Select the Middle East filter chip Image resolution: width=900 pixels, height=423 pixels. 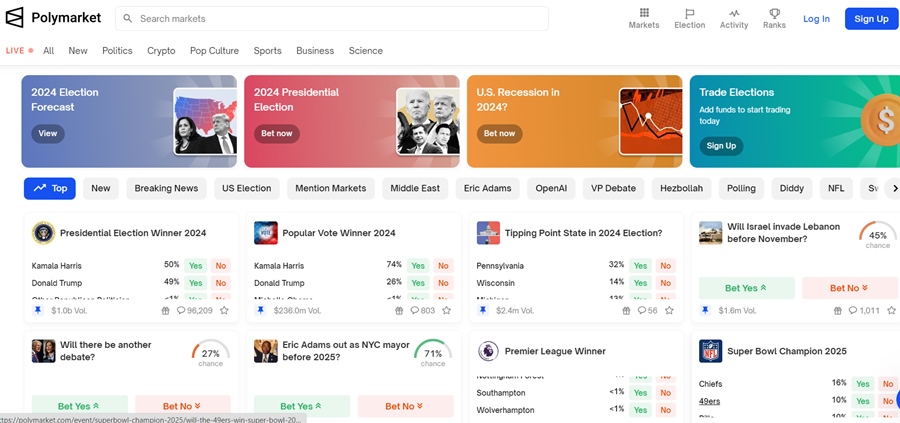(415, 188)
